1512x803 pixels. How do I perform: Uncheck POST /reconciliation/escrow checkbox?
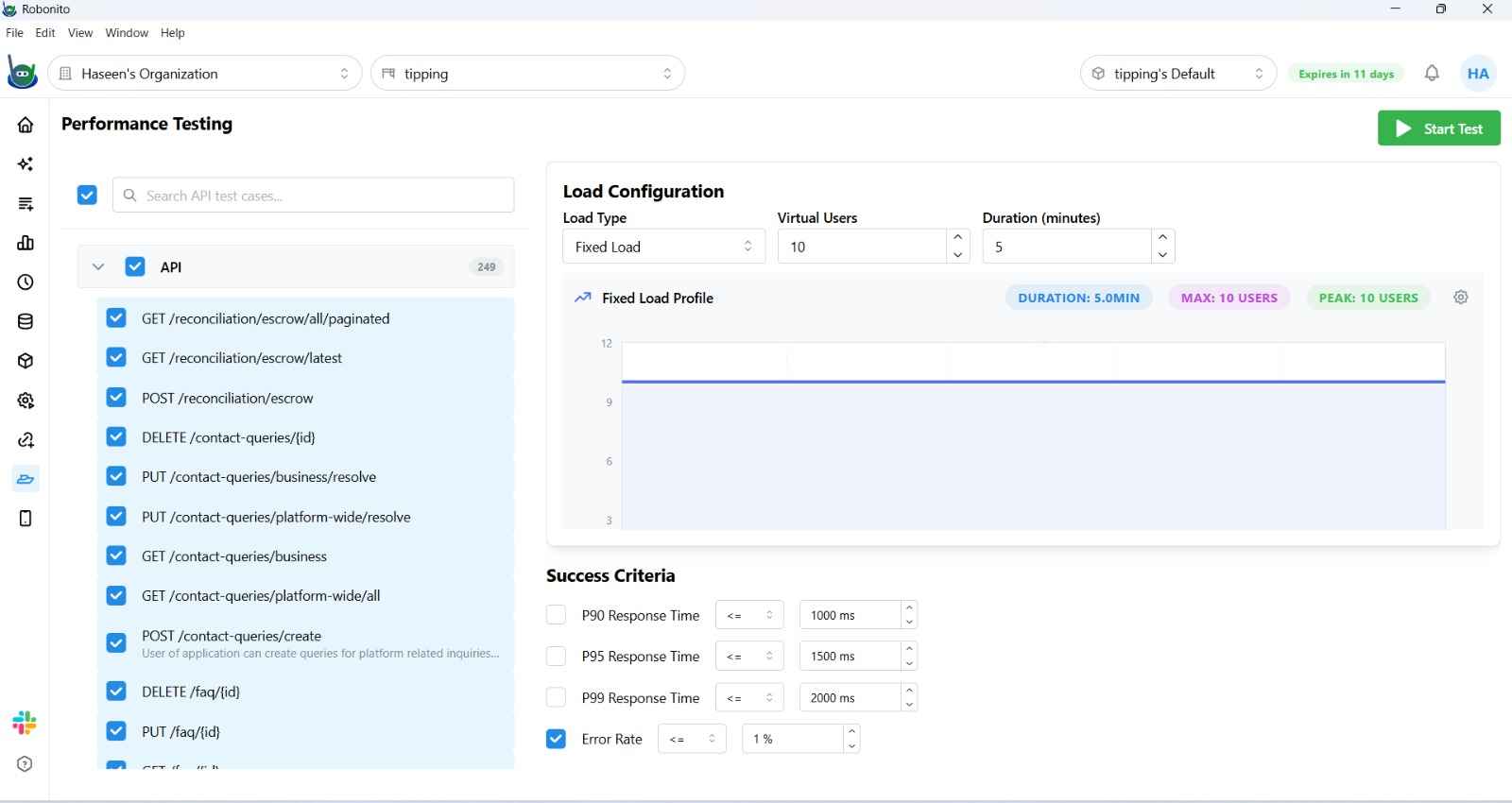pyautogui.click(x=116, y=398)
